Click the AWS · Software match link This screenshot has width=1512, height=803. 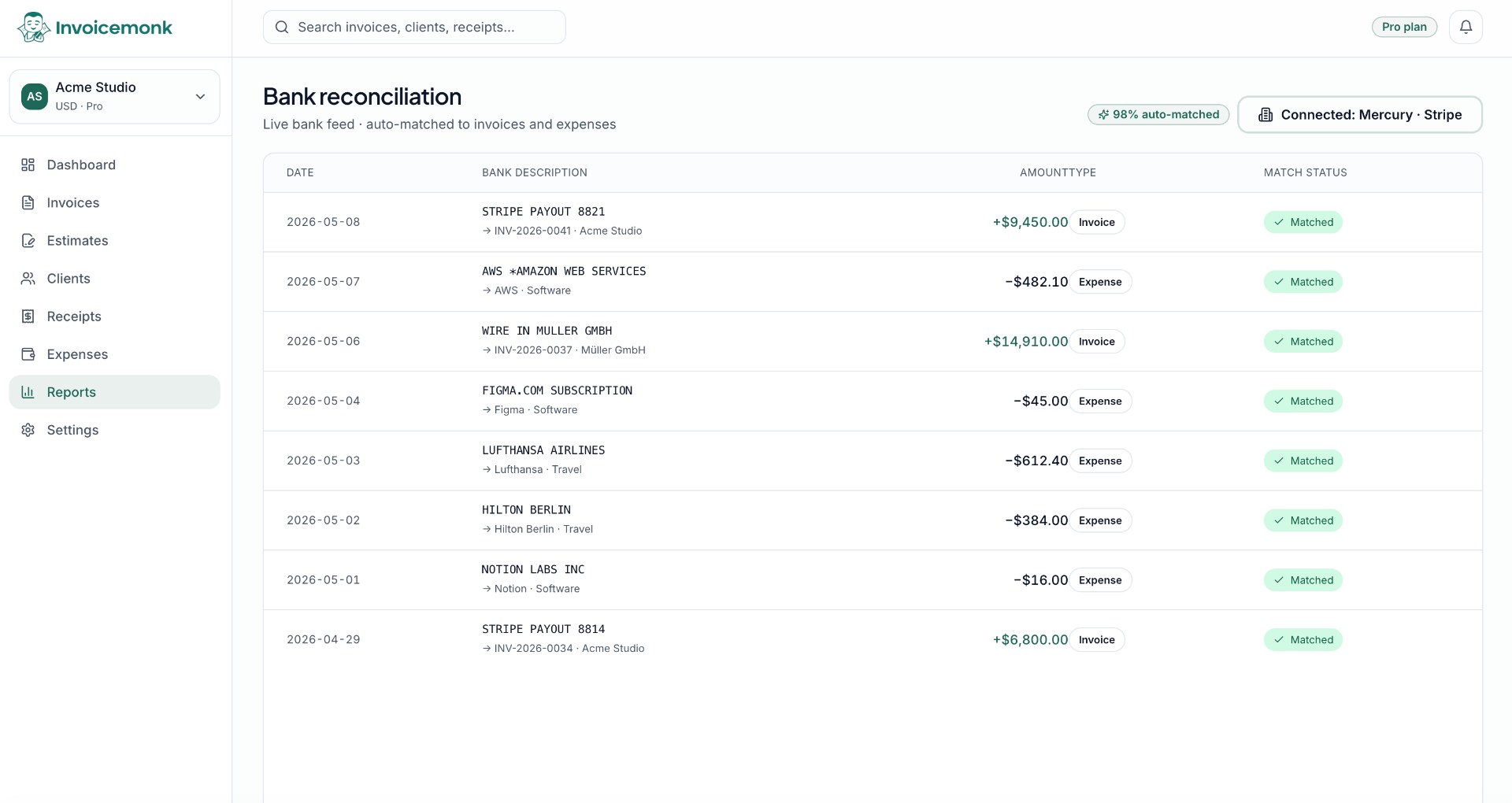[527, 290]
